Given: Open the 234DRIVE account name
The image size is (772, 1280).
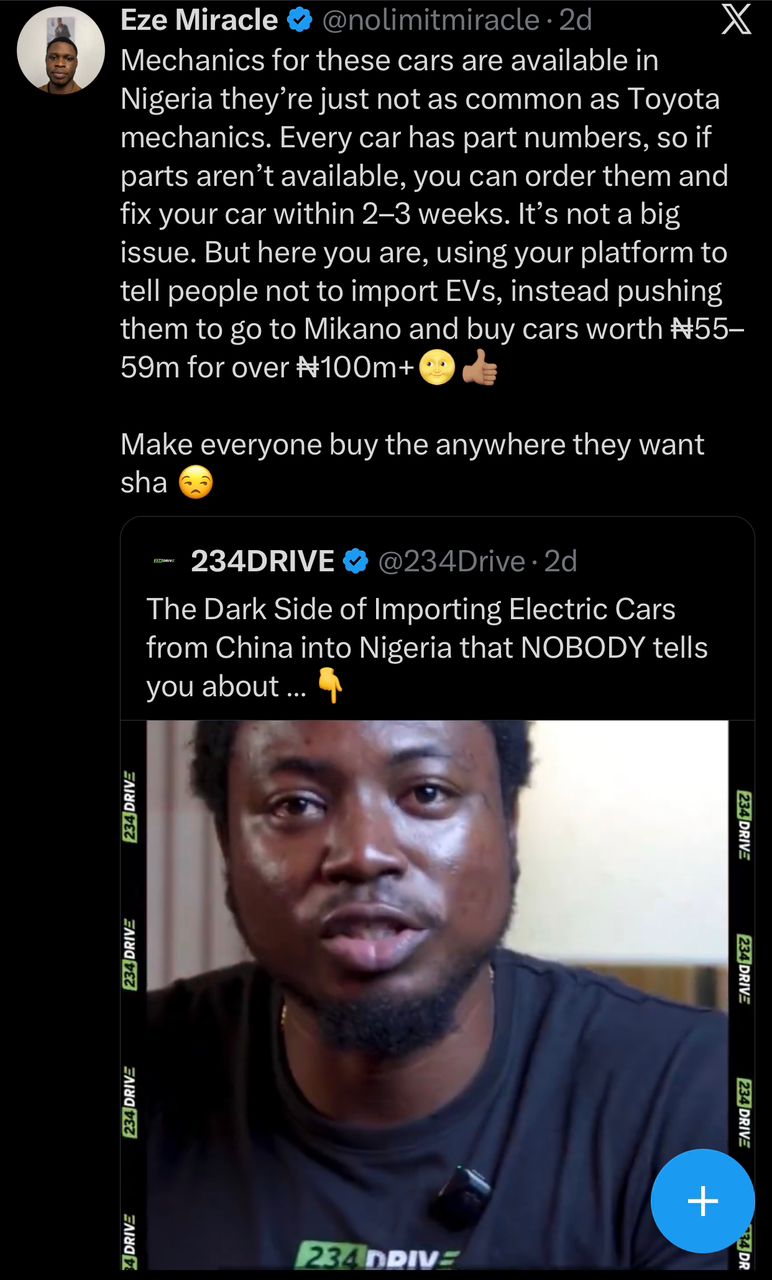Looking at the screenshot, I should [x=262, y=562].
